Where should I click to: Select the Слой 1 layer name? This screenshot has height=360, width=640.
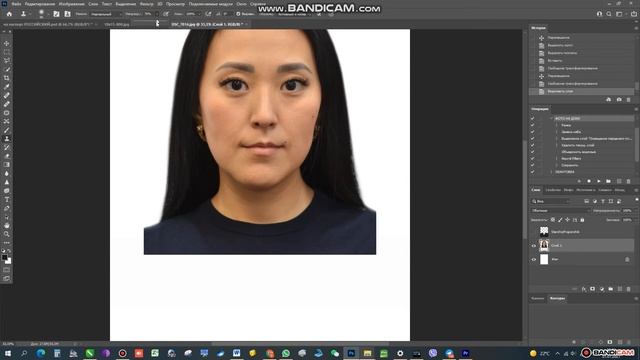coord(557,246)
